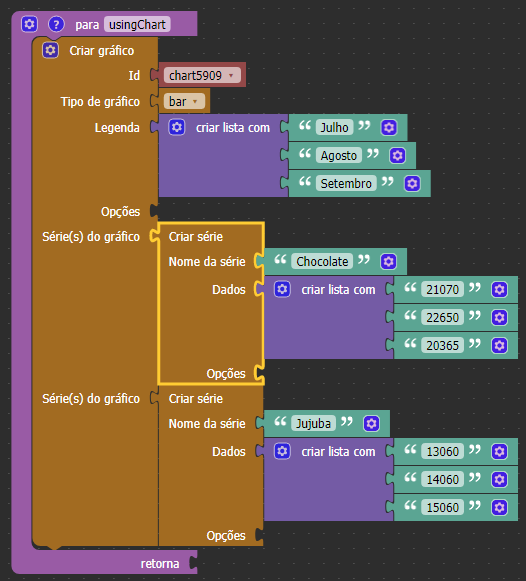The image size is (526, 581).
Task: Click gear on Jujuba Dados criar lista block
Action: pos(282,452)
